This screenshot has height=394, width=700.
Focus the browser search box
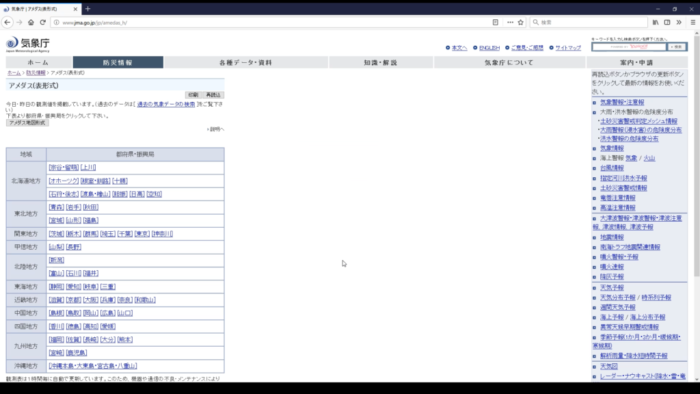point(589,22)
